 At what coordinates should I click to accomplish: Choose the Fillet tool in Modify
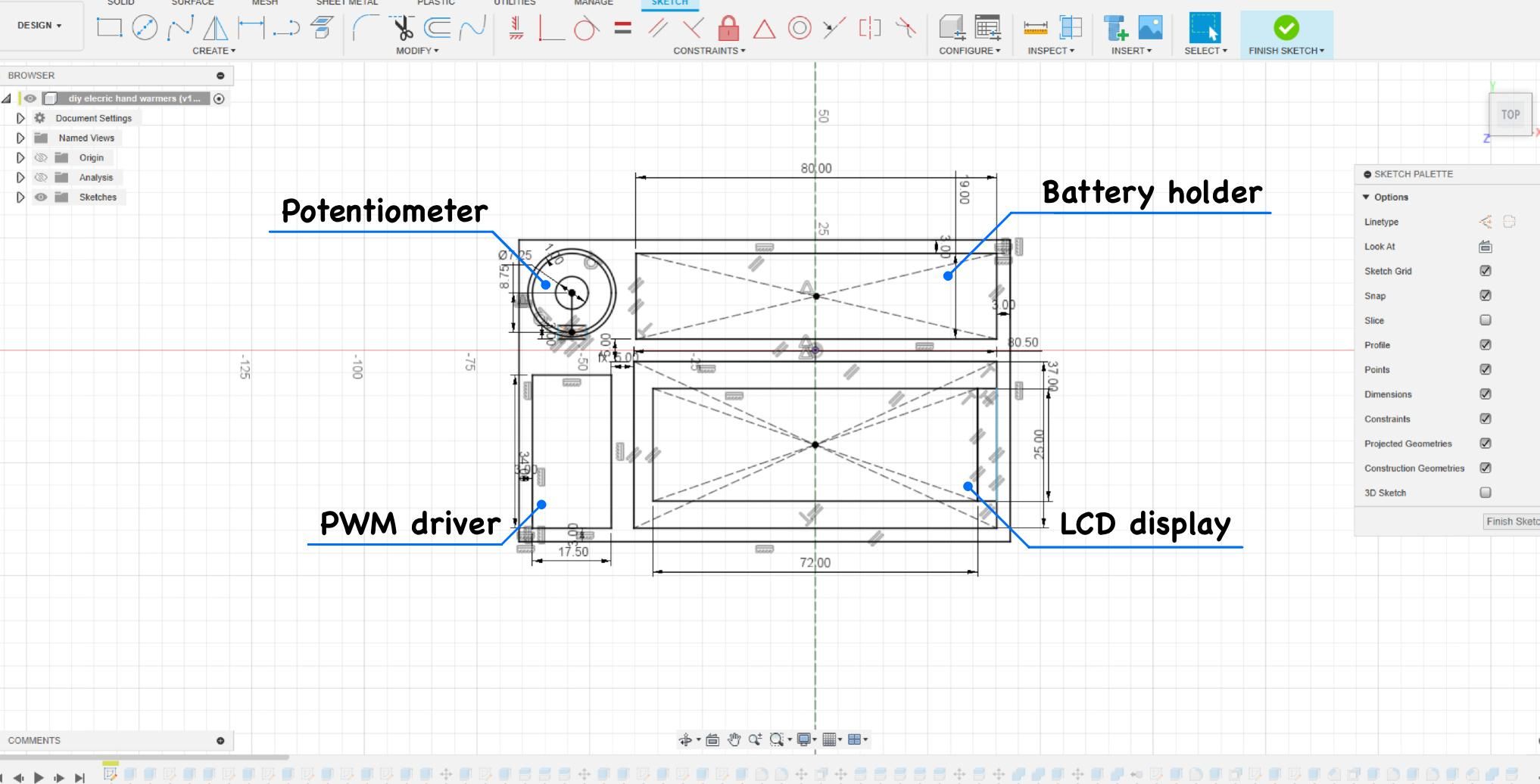366,28
